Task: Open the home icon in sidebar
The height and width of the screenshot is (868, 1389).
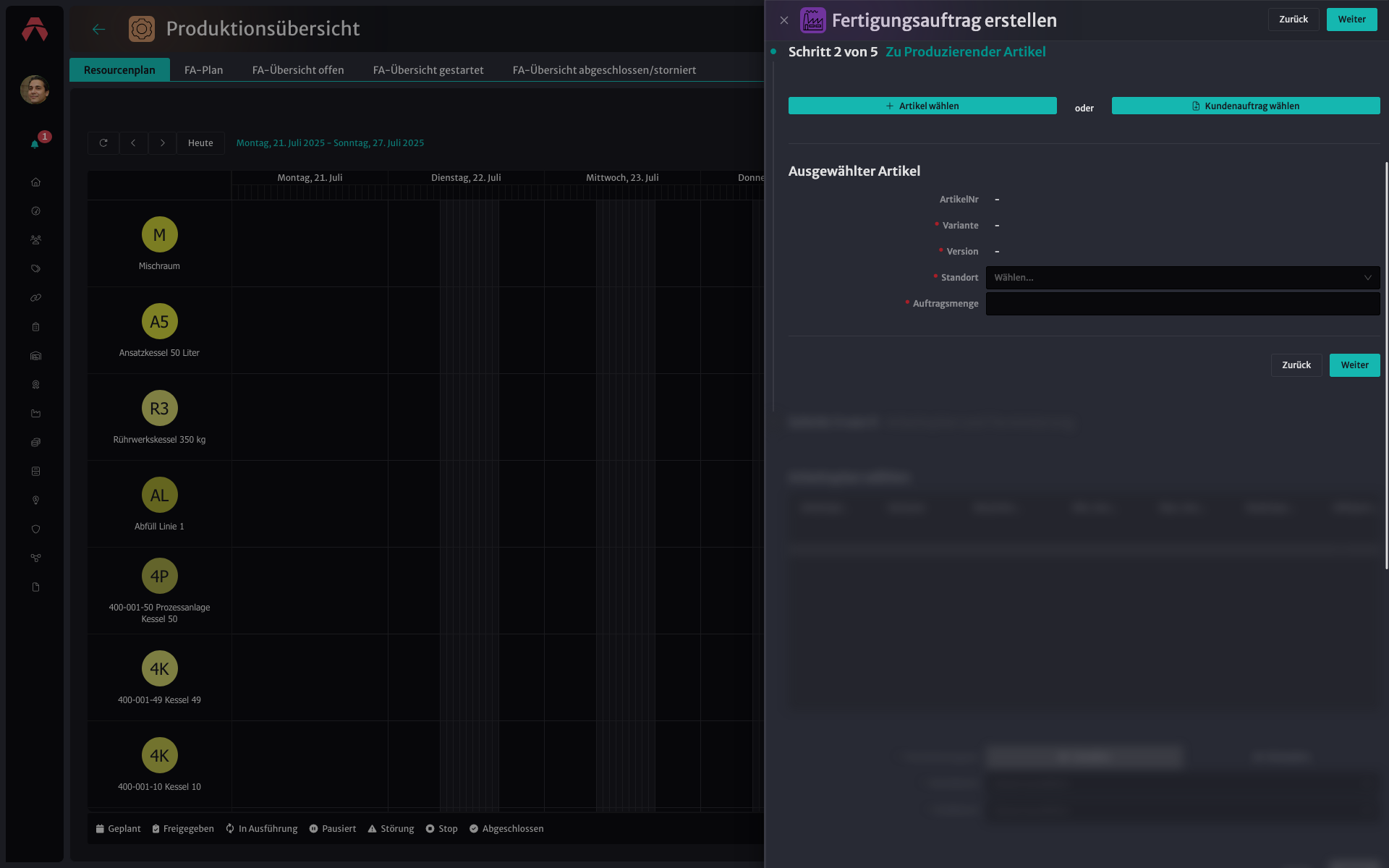Action: tap(35, 182)
